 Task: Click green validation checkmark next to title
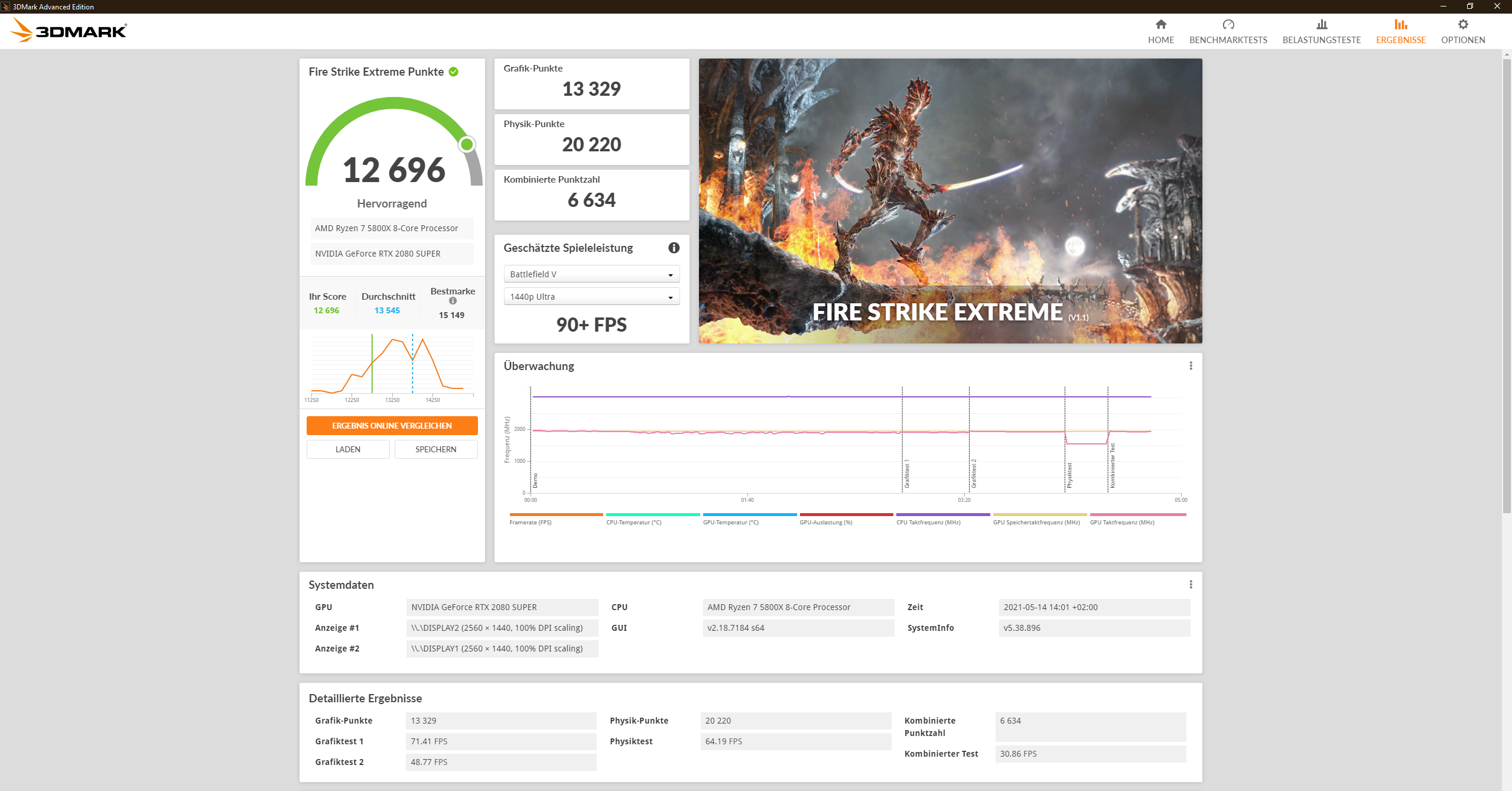(x=454, y=72)
